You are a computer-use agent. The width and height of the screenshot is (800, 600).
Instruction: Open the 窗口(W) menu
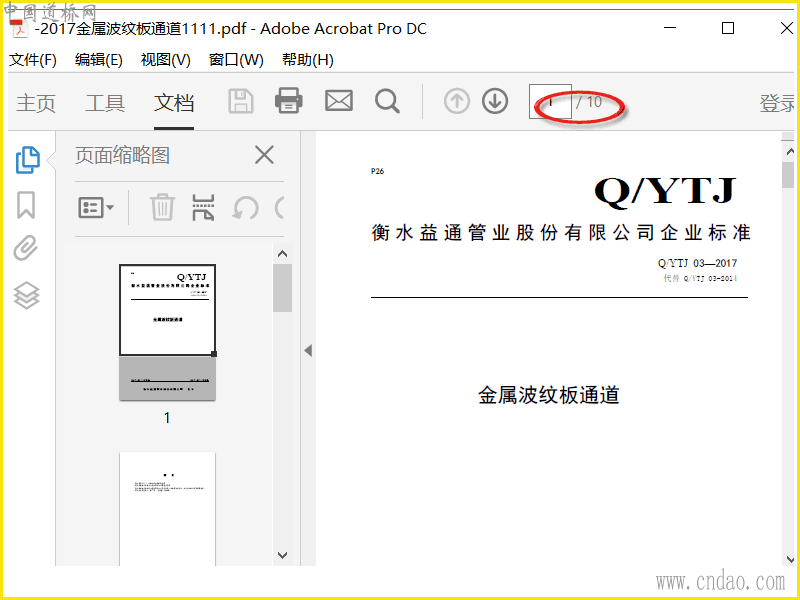click(x=236, y=60)
